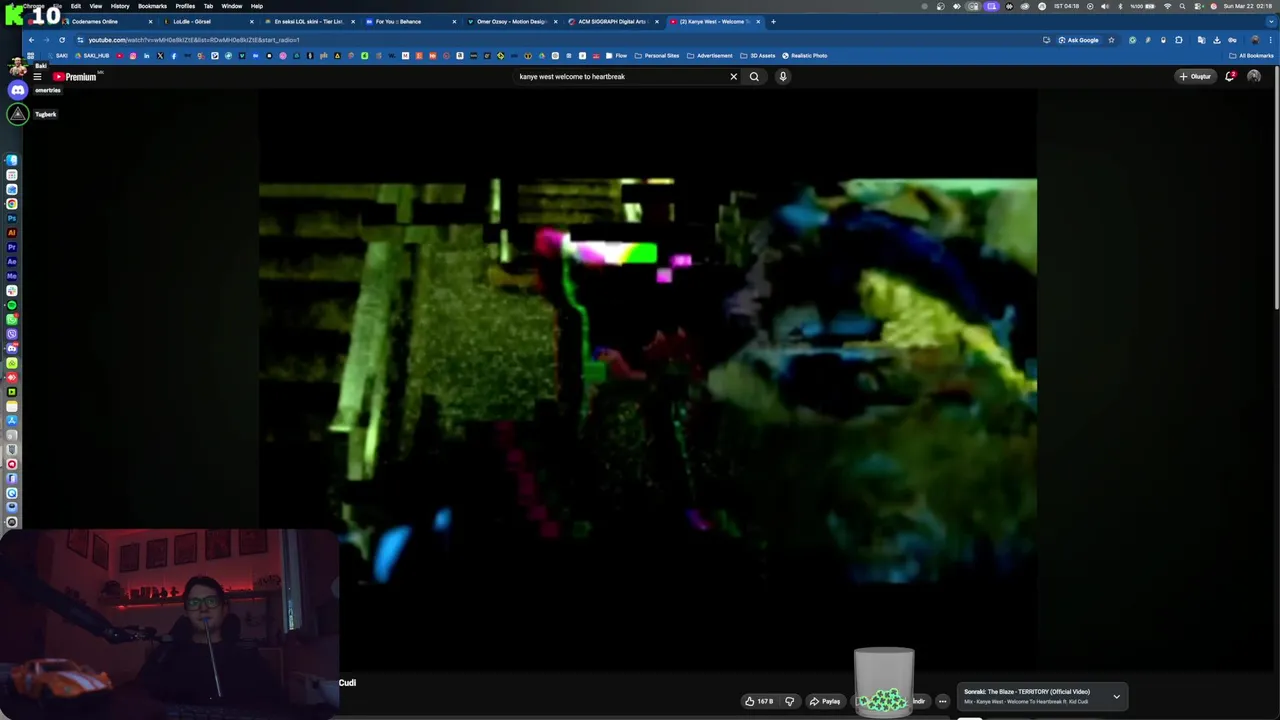
Task: Click Sun Mar 22 02:18 clock
Action: tap(1248, 6)
